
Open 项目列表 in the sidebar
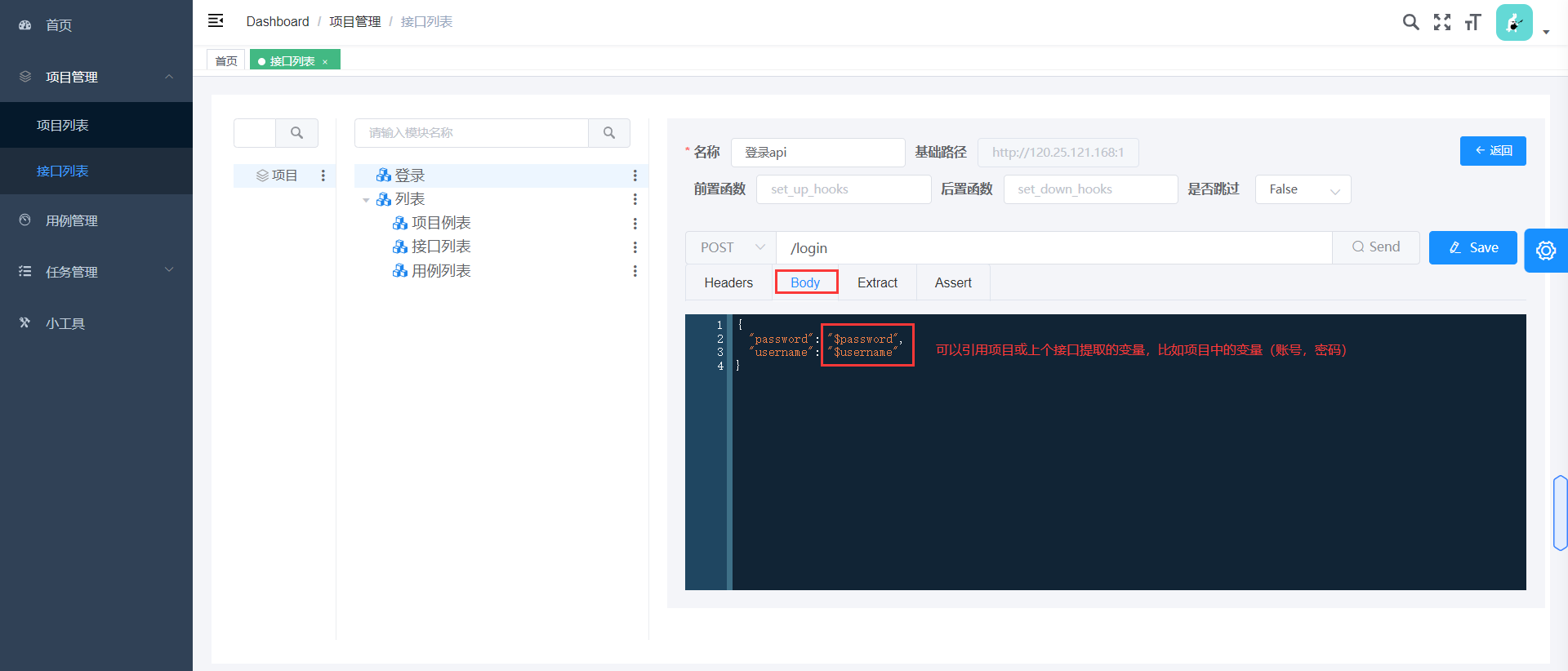(x=96, y=125)
